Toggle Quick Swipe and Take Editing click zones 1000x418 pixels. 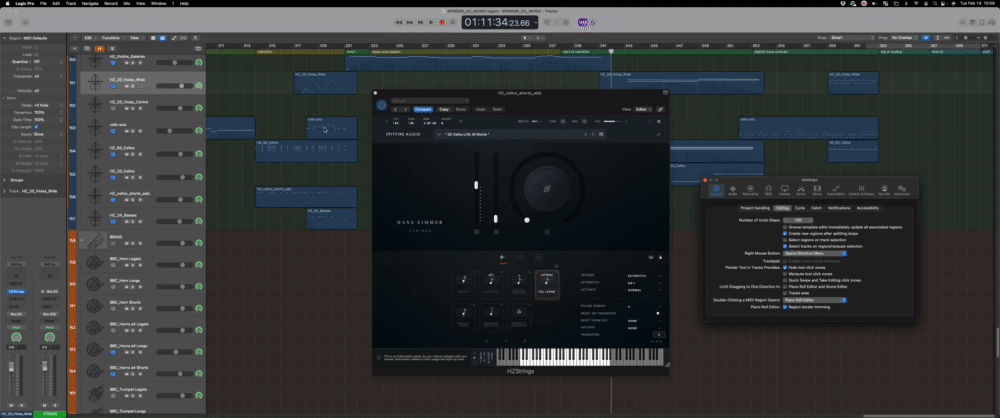point(785,280)
